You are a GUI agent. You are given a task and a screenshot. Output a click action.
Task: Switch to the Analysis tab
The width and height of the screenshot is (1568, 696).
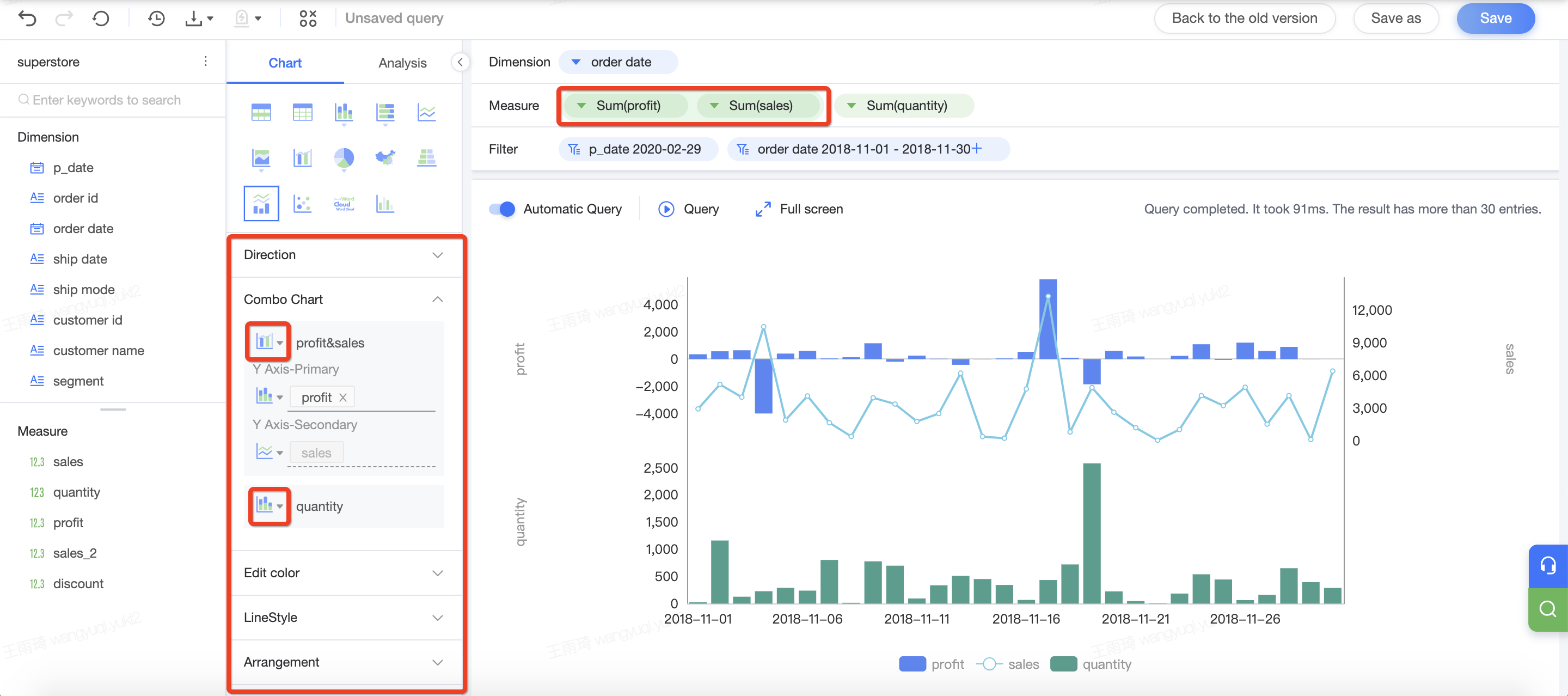point(402,63)
